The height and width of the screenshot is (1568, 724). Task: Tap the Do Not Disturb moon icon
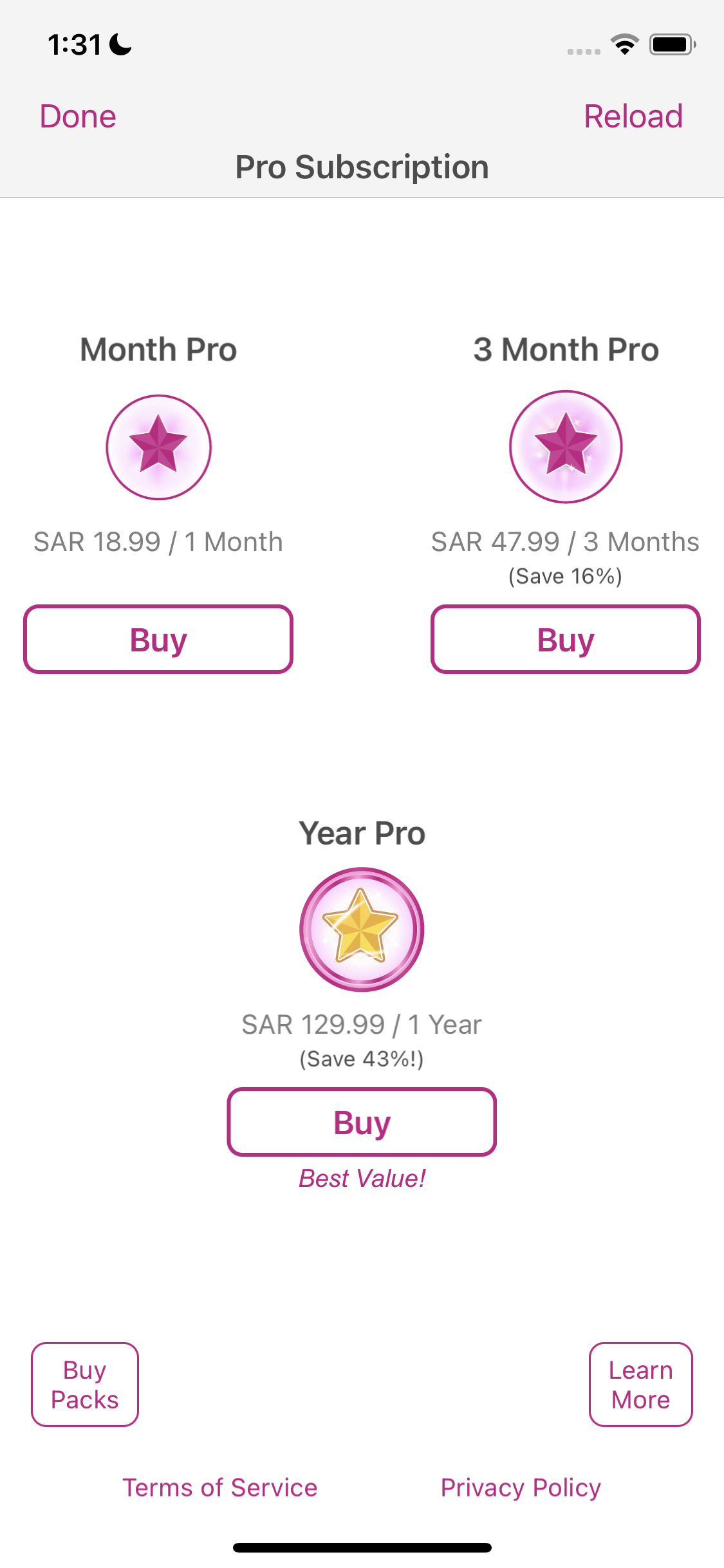[120, 44]
